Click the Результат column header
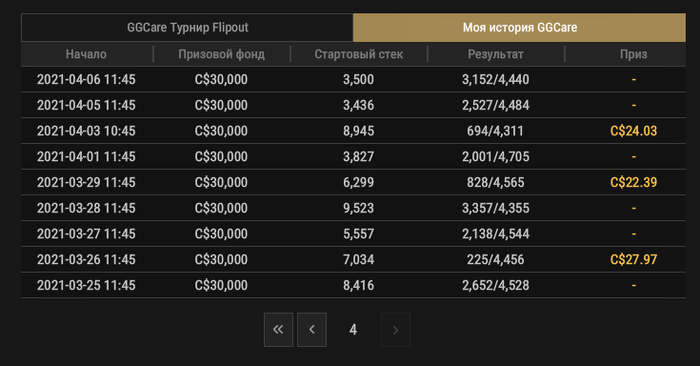 [496, 54]
